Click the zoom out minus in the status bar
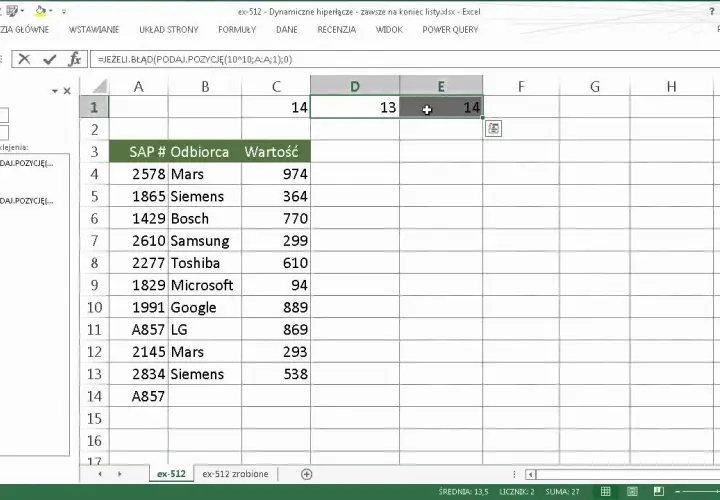Screen dimensions: 720x500 (x=678, y=492)
